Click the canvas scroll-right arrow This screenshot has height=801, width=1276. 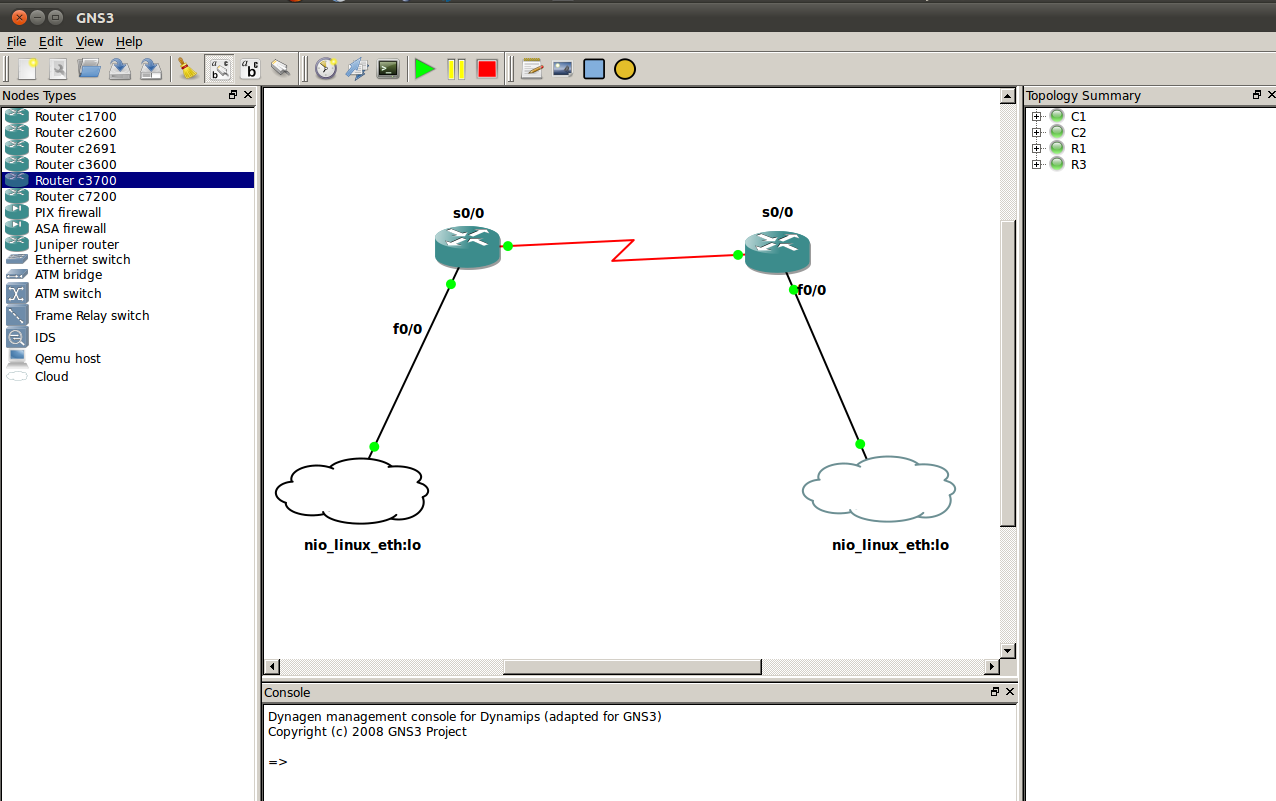[992, 667]
